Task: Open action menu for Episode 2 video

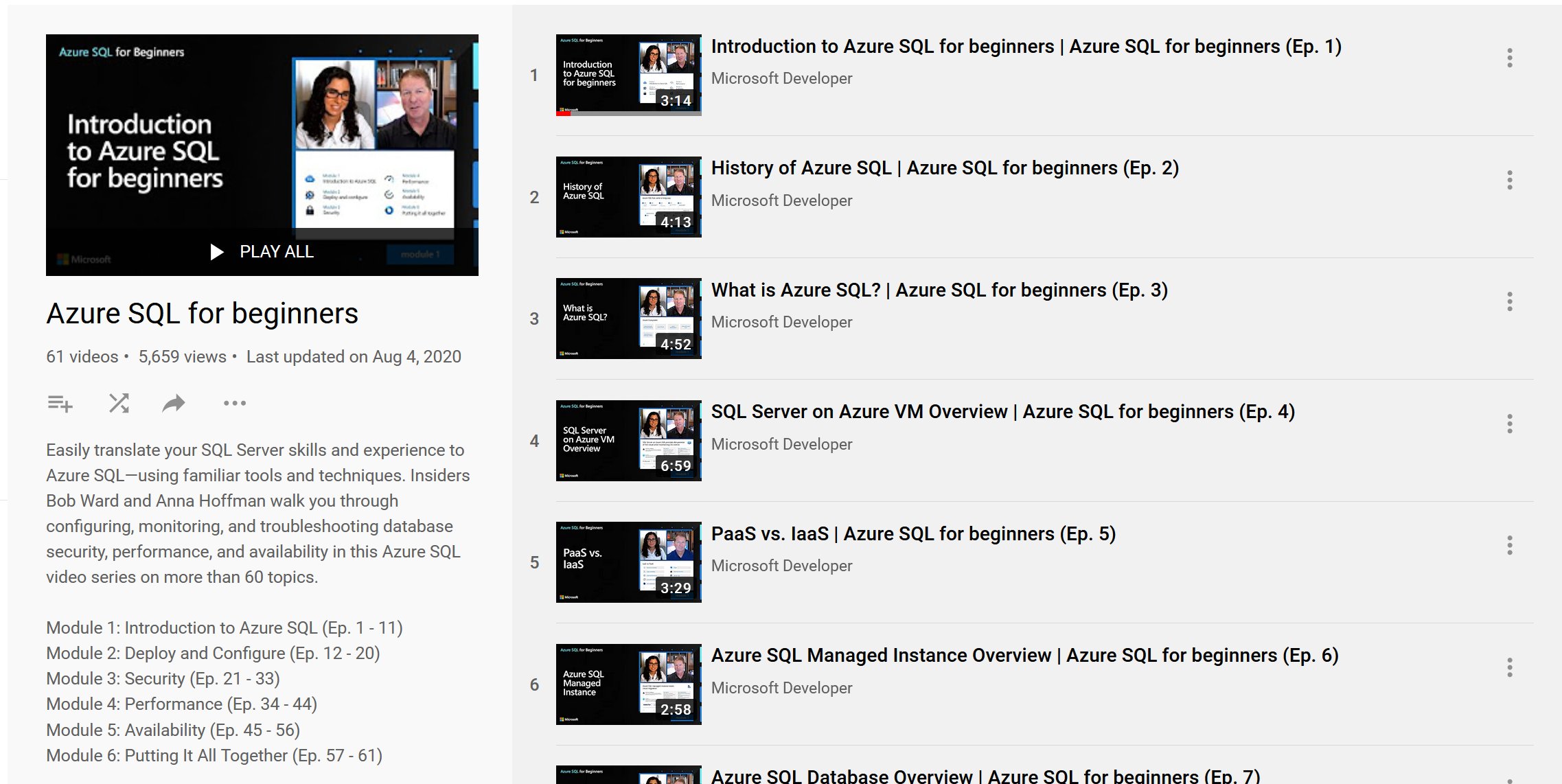Action: 1509,181
